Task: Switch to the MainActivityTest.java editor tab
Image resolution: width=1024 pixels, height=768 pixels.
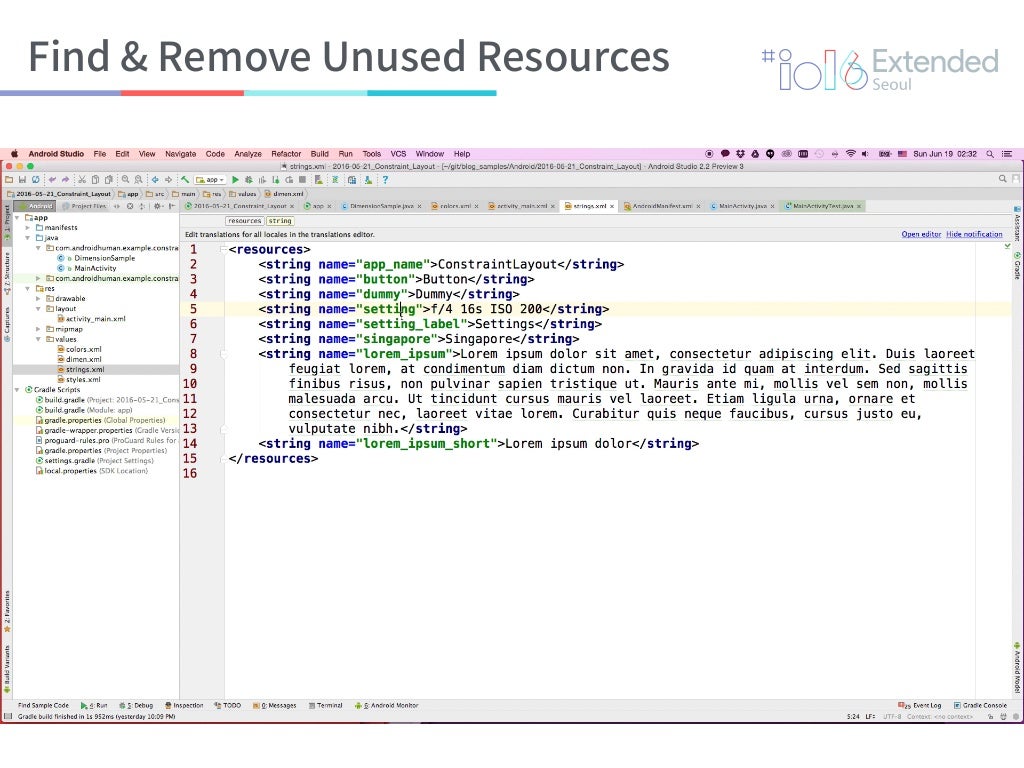Action: click(x=823, y=206)
